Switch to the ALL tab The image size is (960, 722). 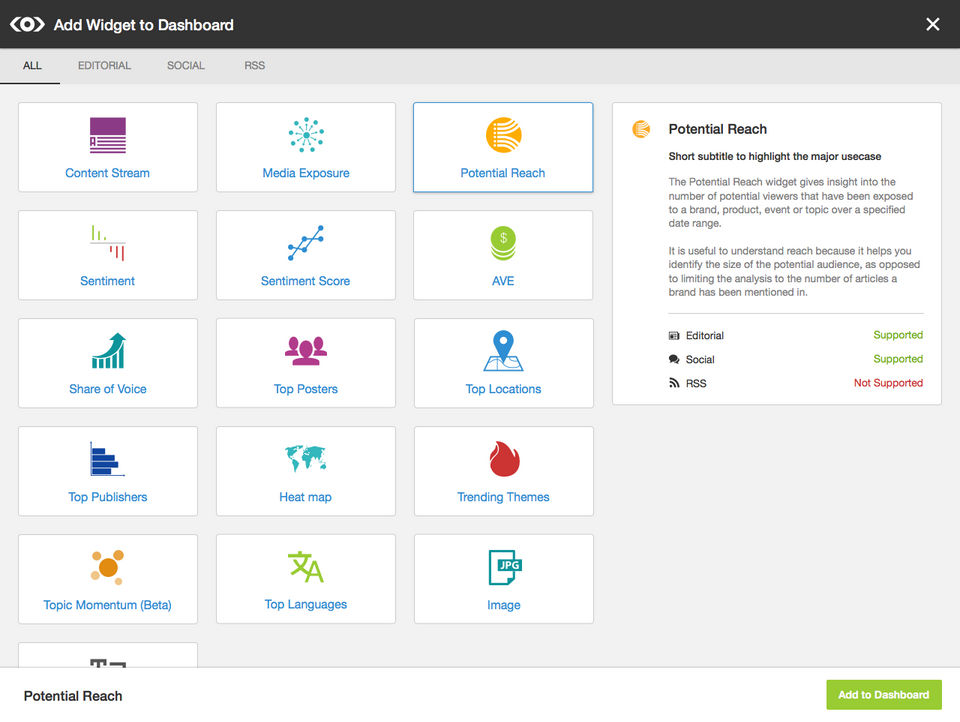[x=32, y=66]
